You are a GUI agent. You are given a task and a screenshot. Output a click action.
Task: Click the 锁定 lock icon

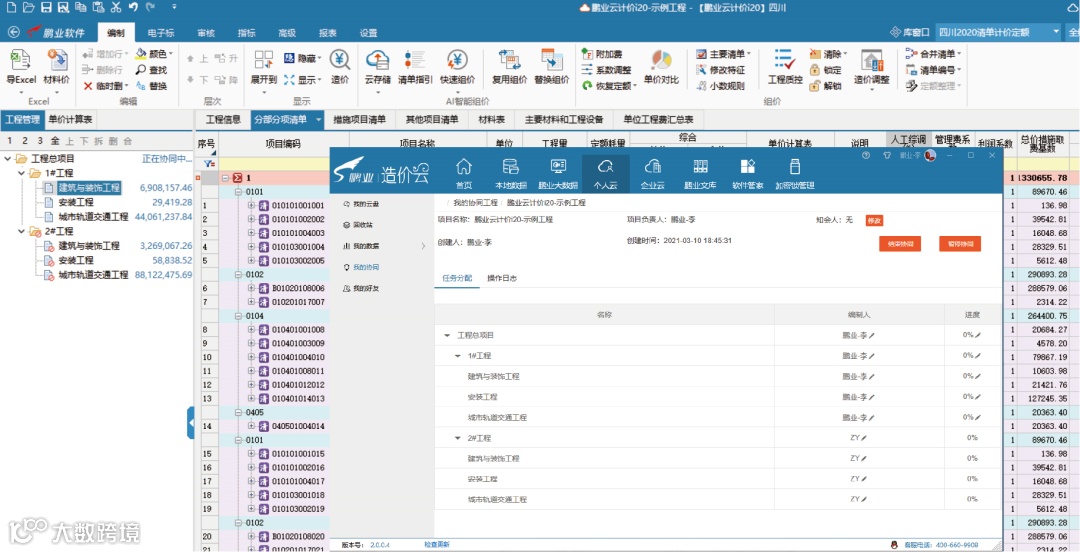coord(815,70)
